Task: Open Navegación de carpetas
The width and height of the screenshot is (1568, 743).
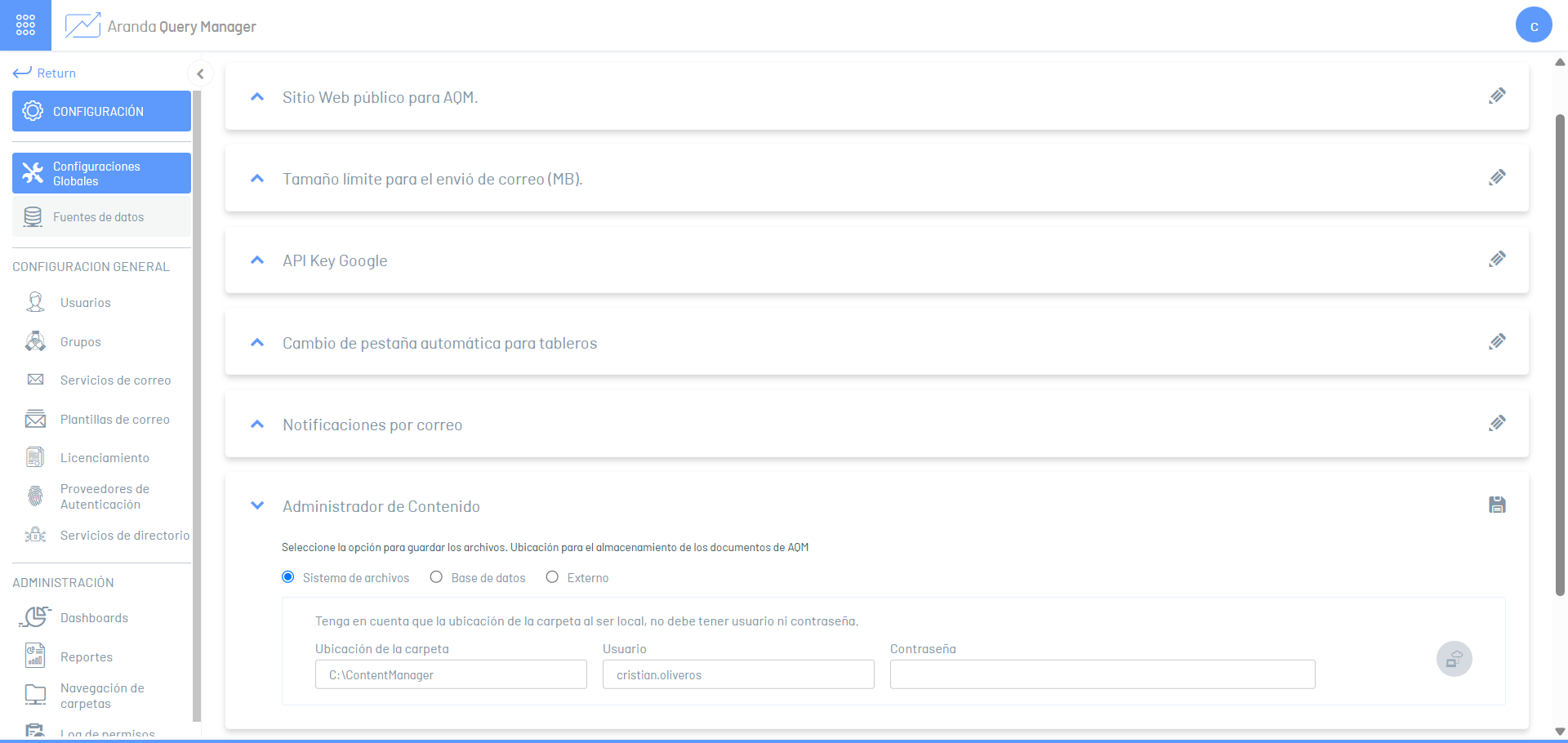Action: 102,696
